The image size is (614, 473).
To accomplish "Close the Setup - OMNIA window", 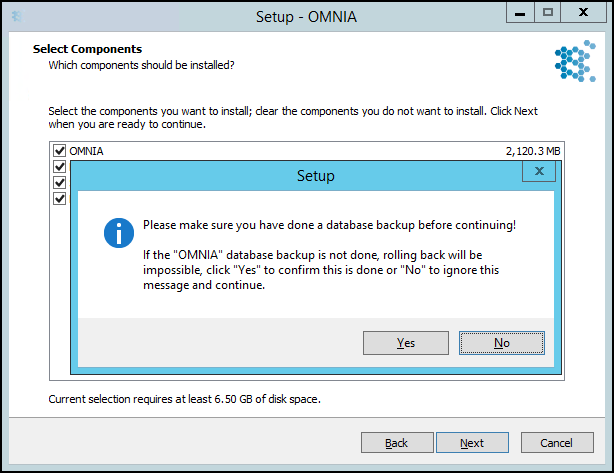I will (583, 13).
